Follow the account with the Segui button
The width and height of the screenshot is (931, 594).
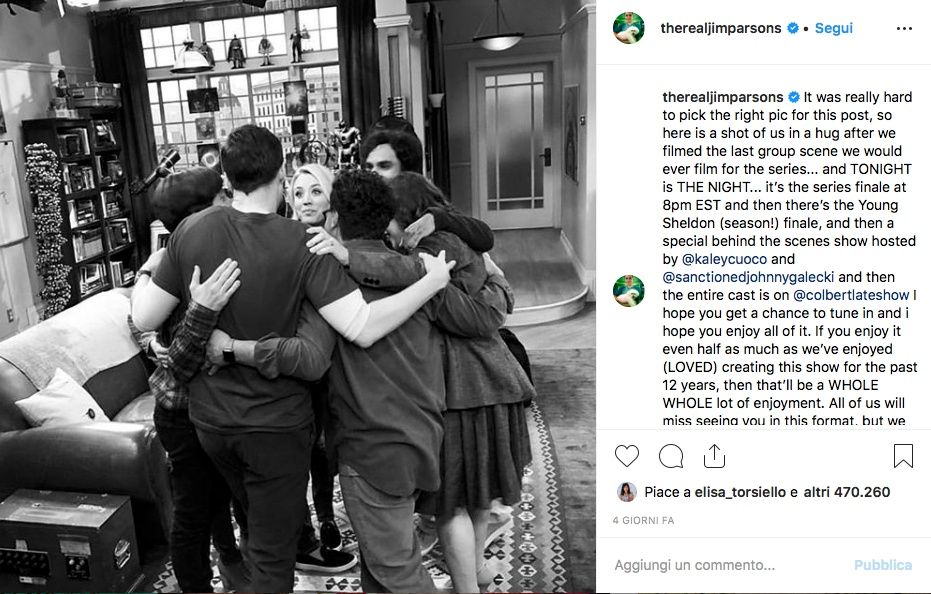pos(834,28)
